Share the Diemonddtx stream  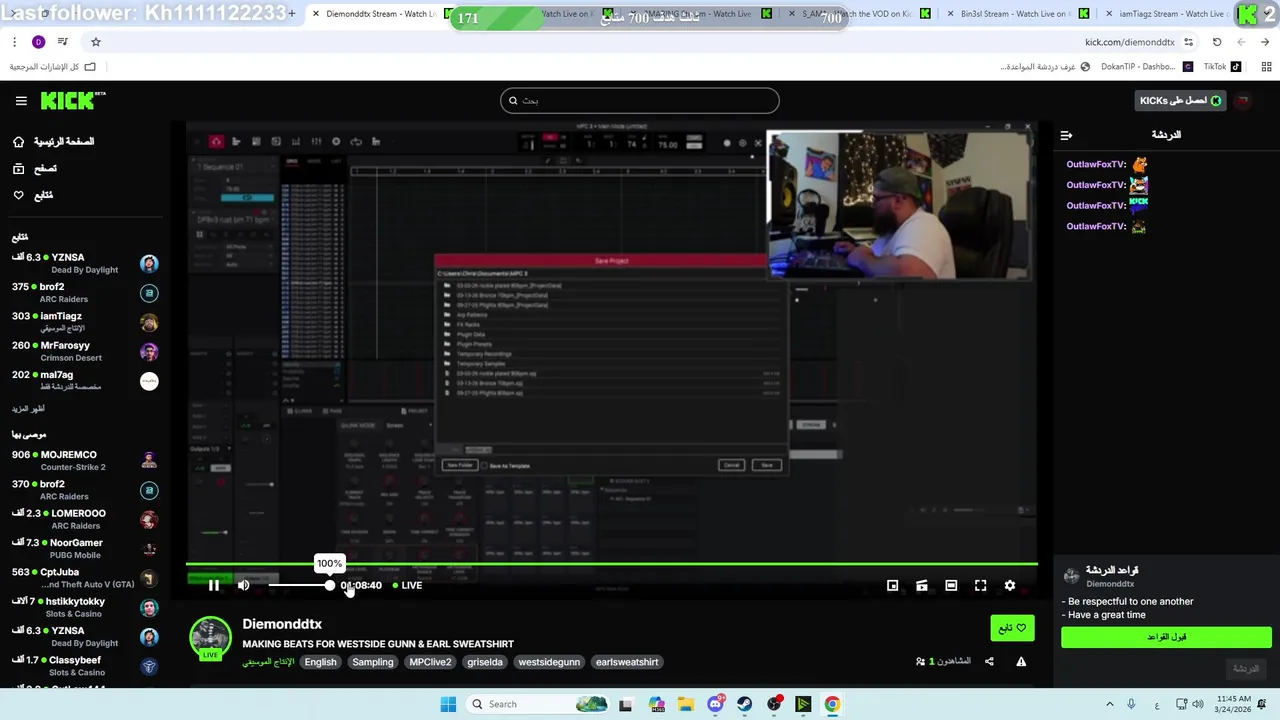(989, 661)
